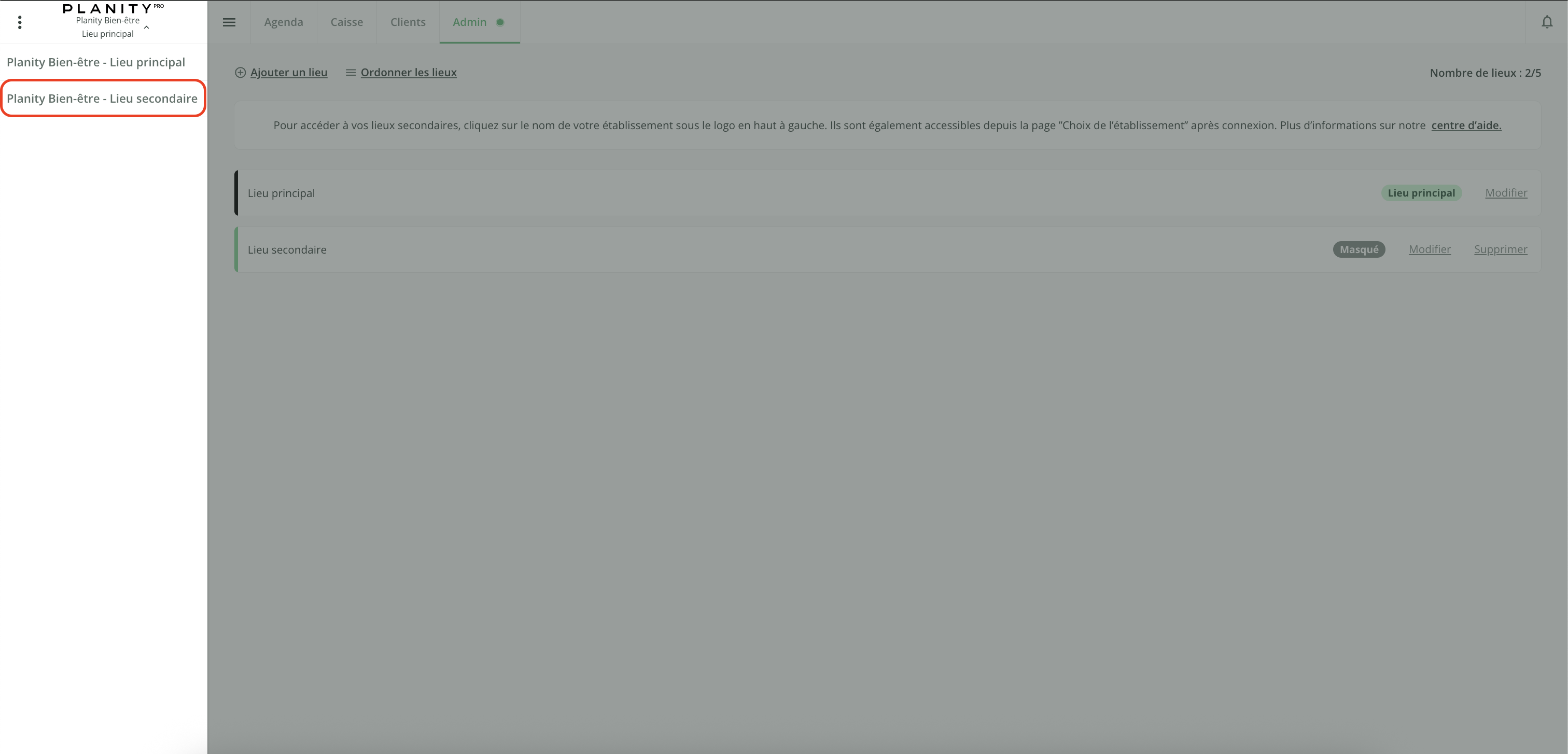Click the Masqué badge
1568x754 pixels.
tap(1359, 249)
